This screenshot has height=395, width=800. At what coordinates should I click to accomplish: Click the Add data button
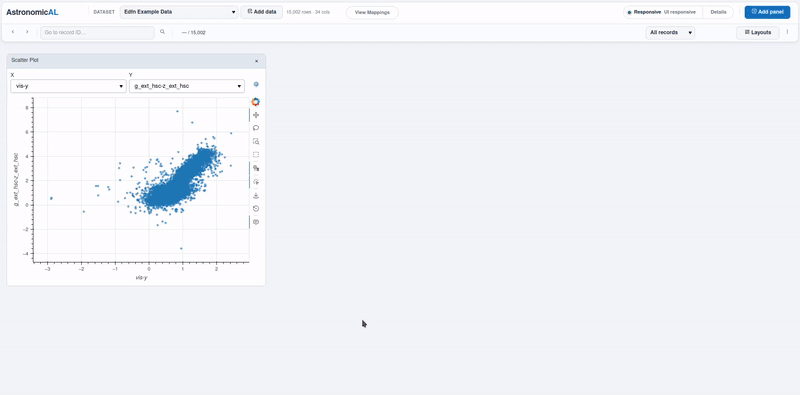262,12
